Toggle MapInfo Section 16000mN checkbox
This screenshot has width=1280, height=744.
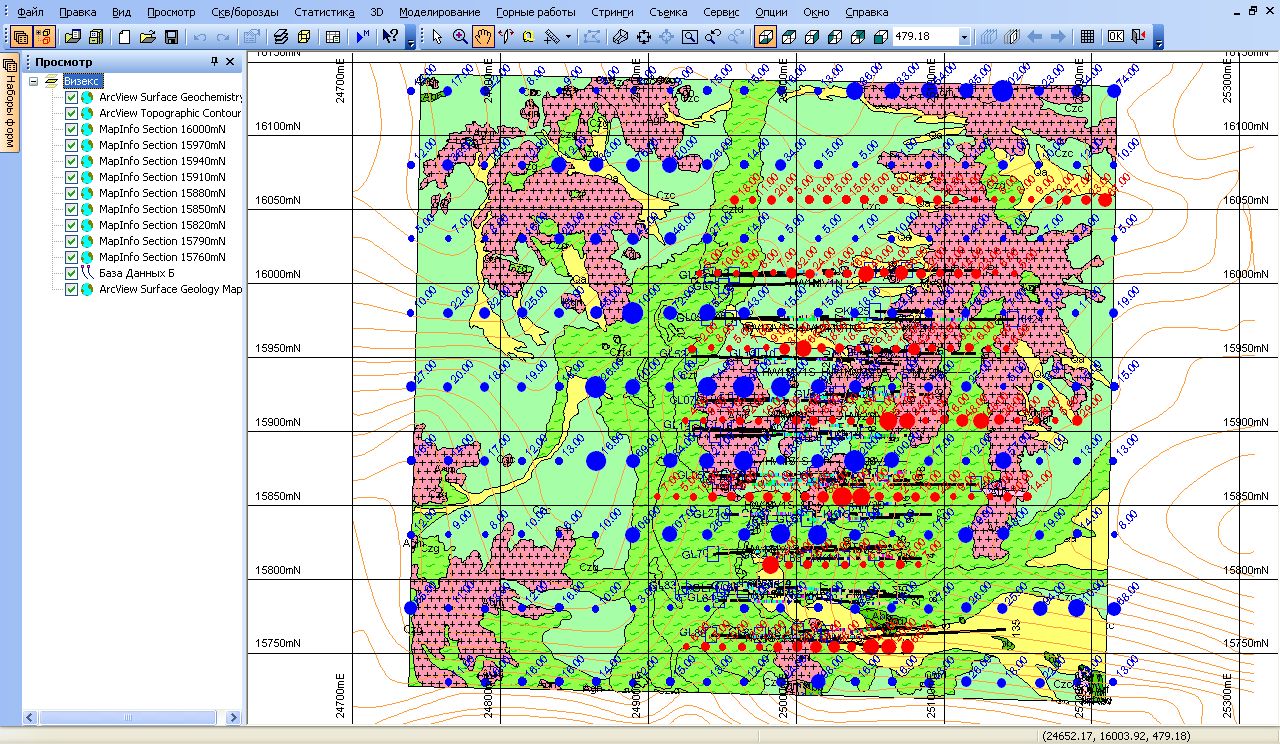click(71, 130)
